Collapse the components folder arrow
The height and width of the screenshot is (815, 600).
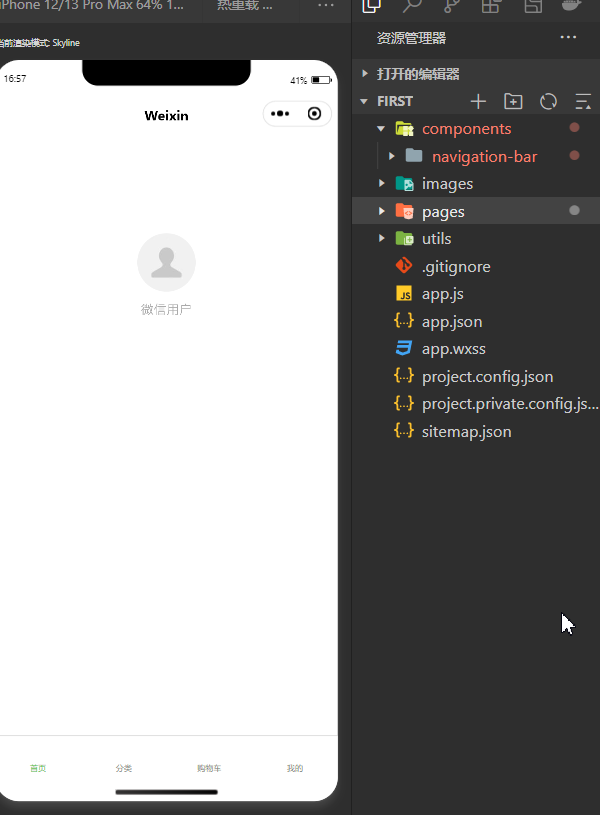click(x=381, y=128)
